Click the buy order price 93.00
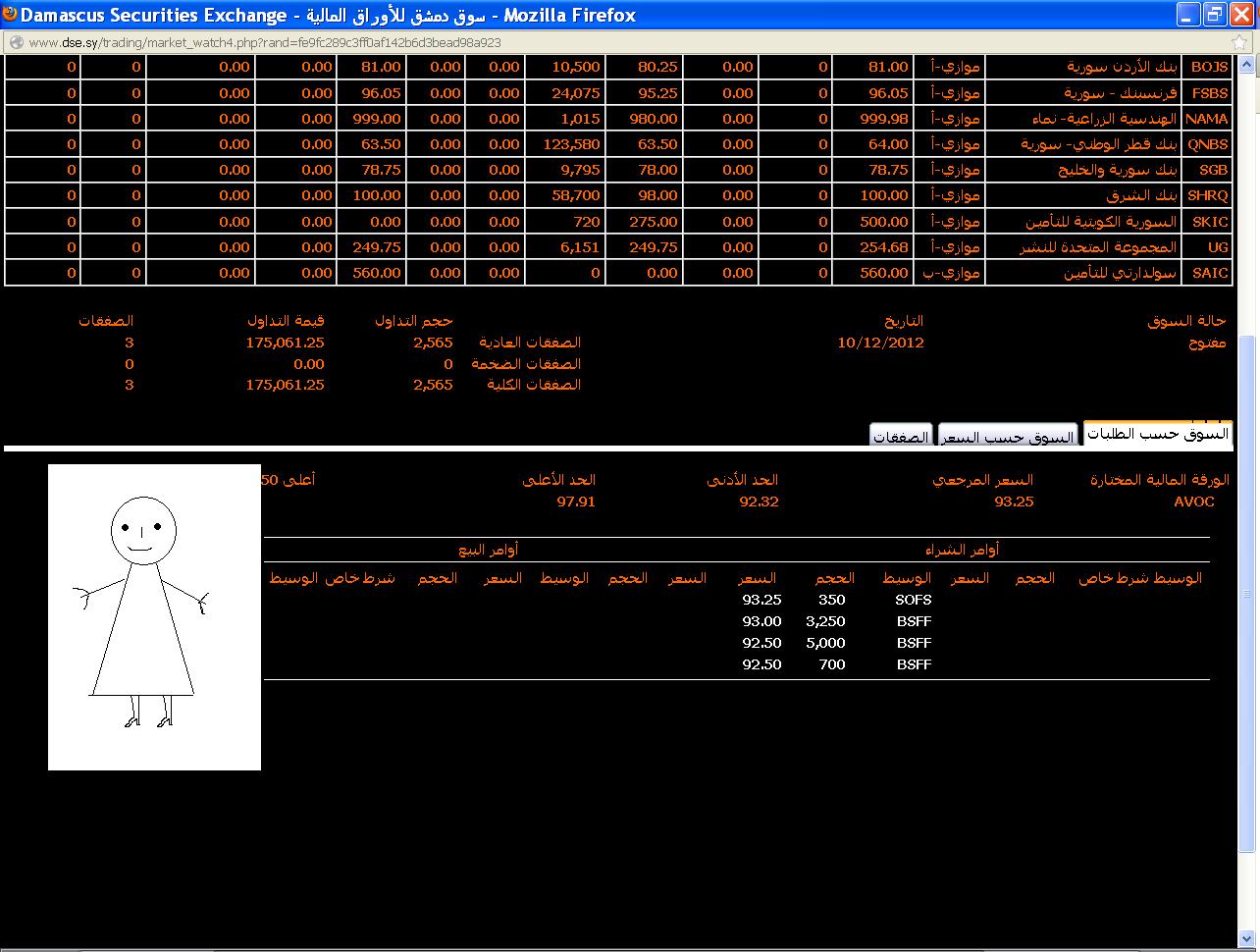 [x=761, y=621]
